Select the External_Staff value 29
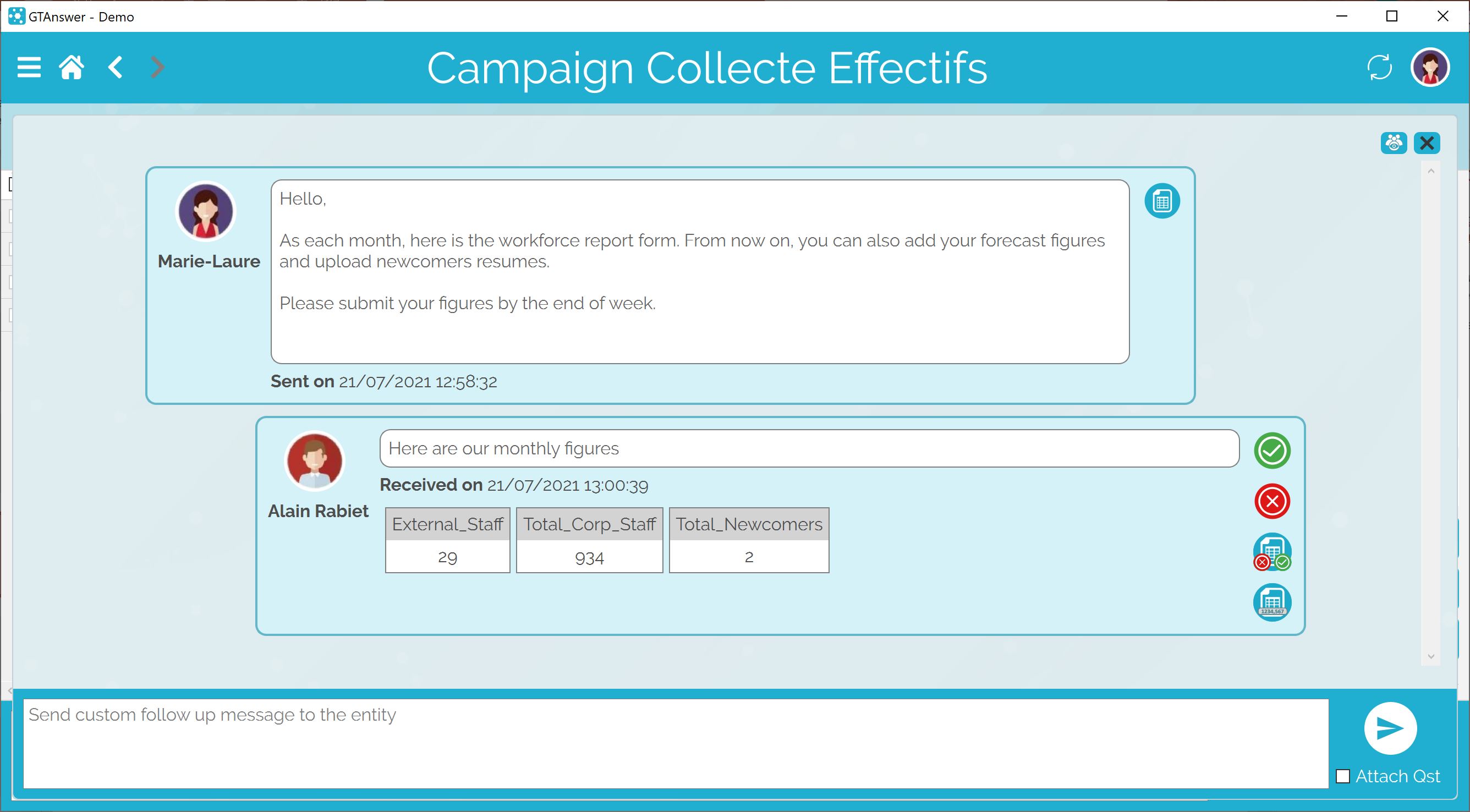 pos(447,556)
